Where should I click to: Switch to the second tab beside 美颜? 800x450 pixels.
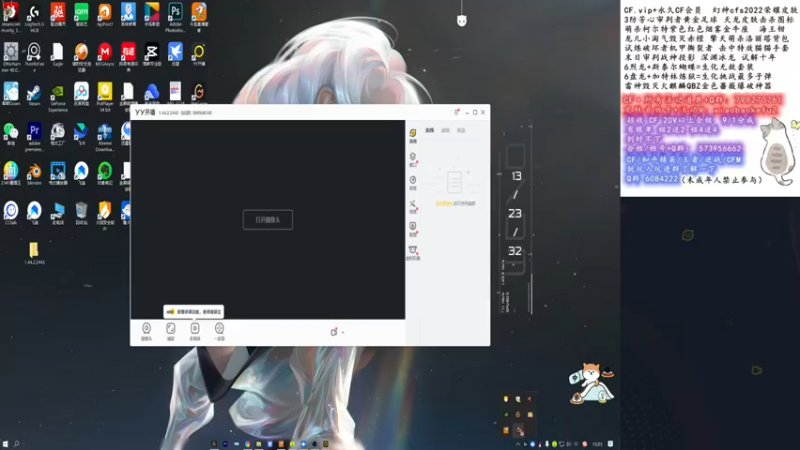[445, 131]
